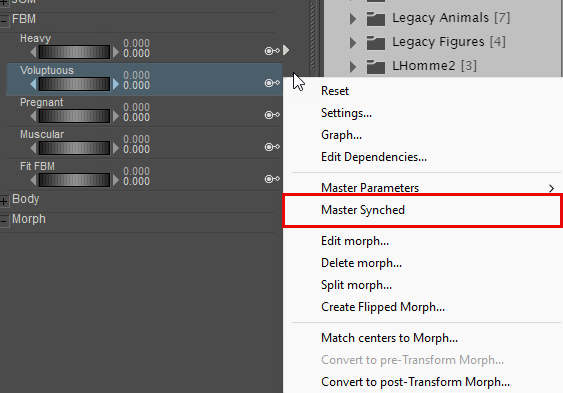Click the Muscular dial slider
The height and width of the screenshot is (393, 563).
pos(74,148)
